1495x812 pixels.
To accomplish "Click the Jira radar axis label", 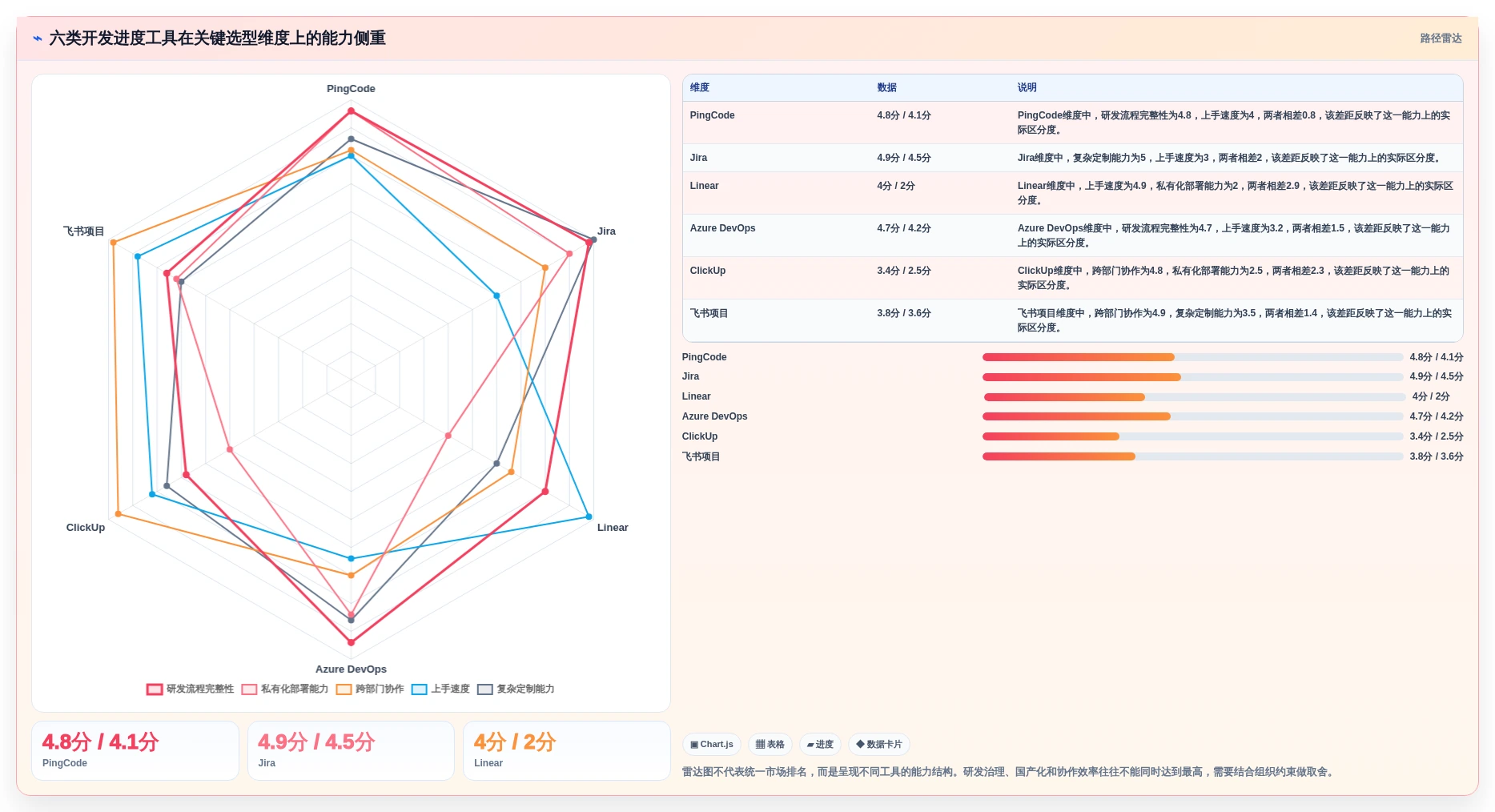I will (x=606, y=231).
